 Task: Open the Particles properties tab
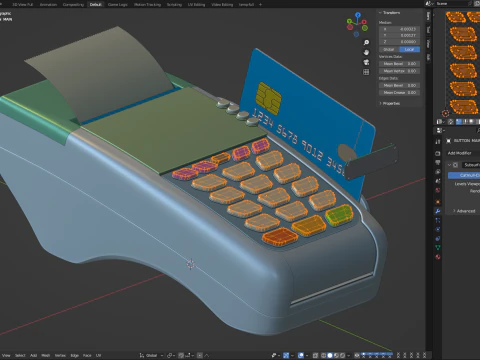click(438, 220)
